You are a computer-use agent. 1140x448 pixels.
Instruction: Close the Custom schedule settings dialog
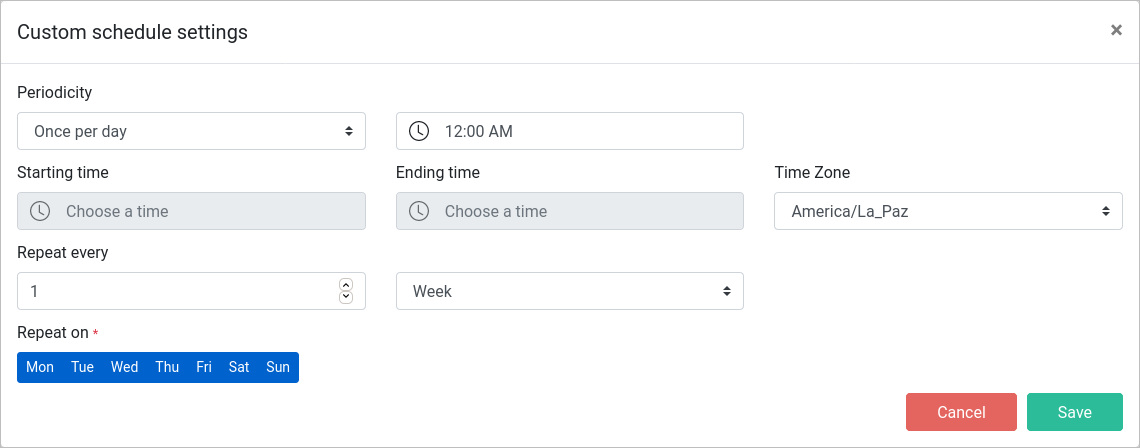point(1116,30)
